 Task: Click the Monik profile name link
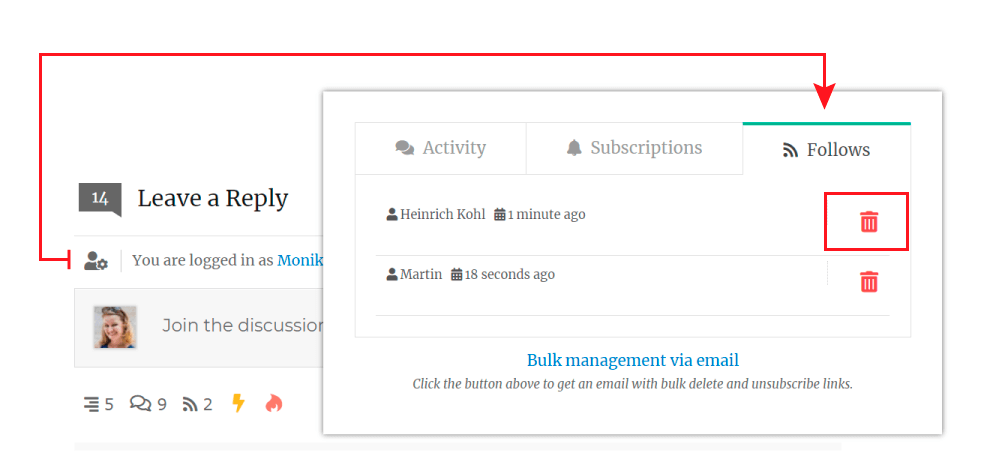tap(300, 260)
